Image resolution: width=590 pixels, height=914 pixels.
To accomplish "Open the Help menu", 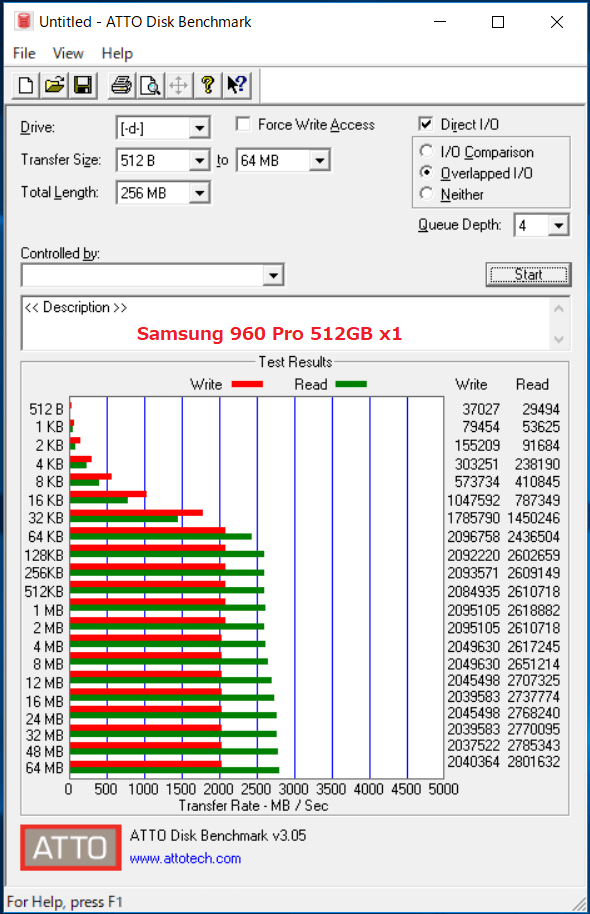I will [117, 54].
